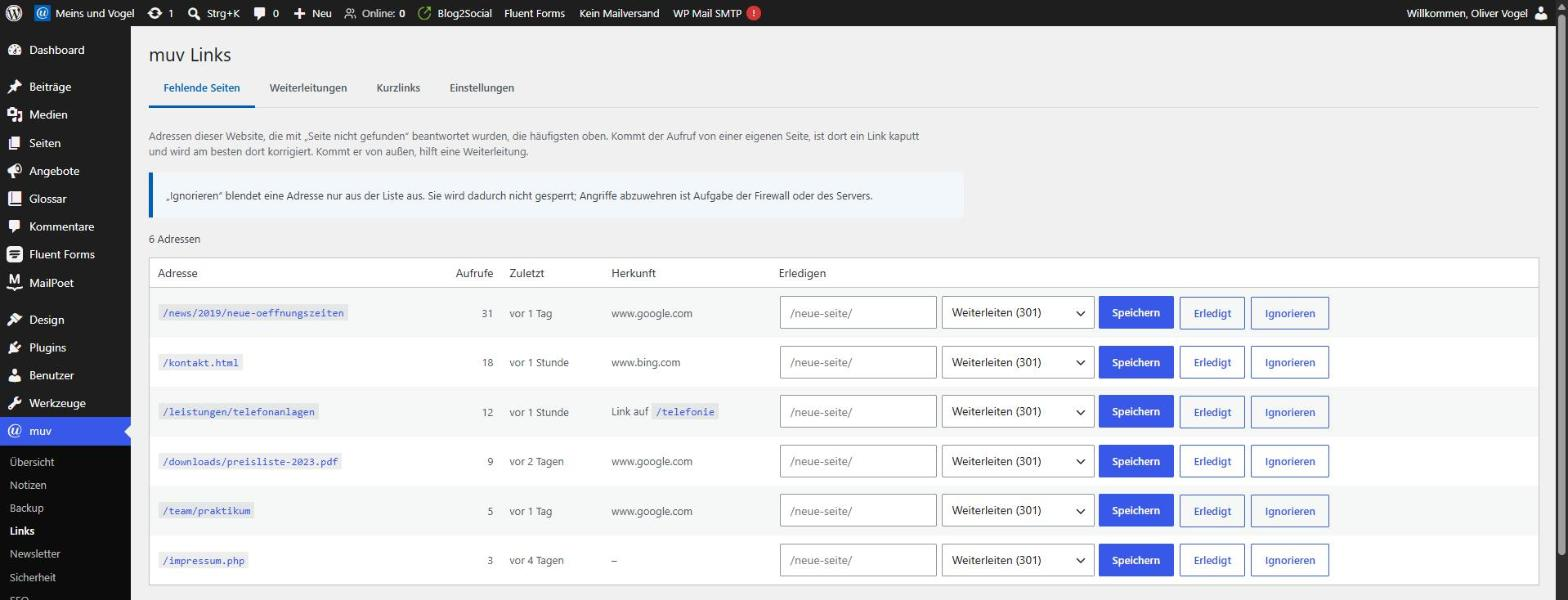Open Backup in the muv submenu
Image resolution: width=1568 pixels, height=600 pixels.
tap(26, 508)
